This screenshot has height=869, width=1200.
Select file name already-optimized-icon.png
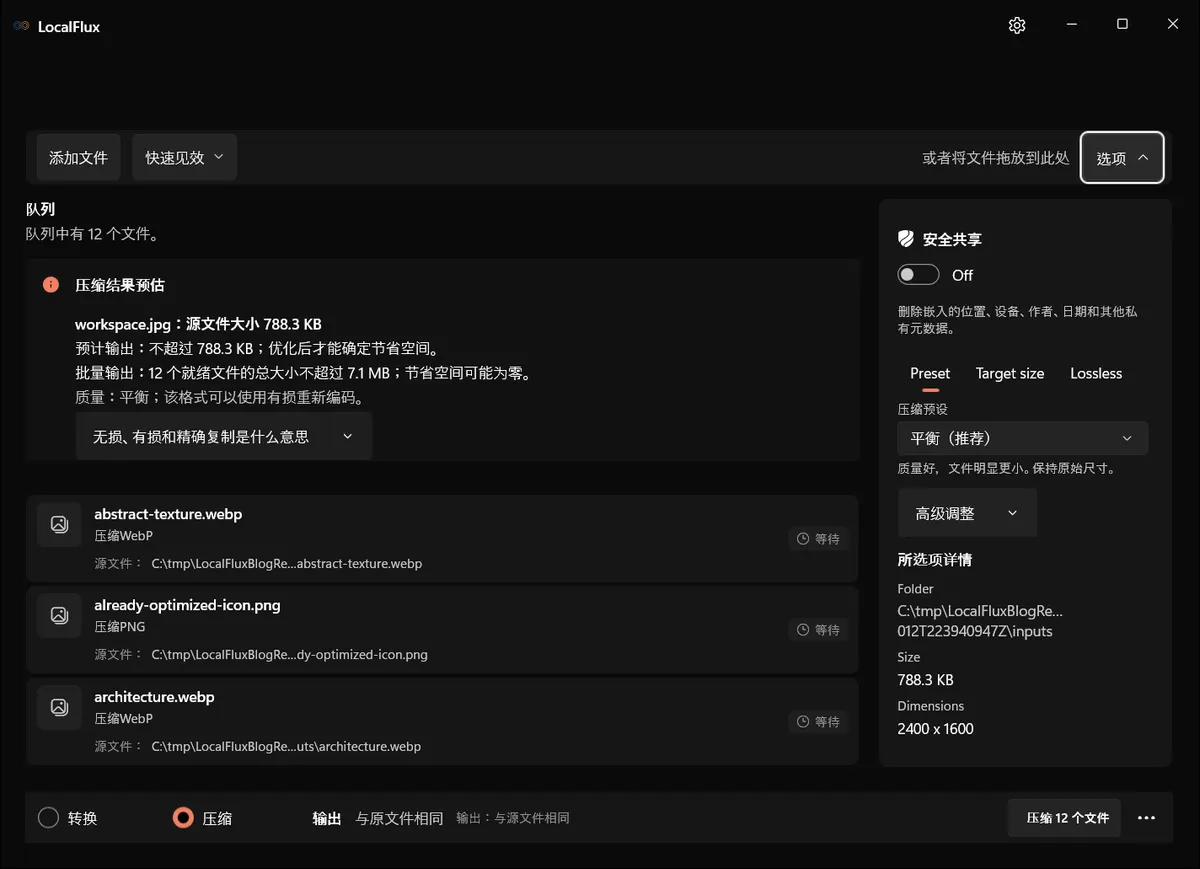click(x=187, y=605)
